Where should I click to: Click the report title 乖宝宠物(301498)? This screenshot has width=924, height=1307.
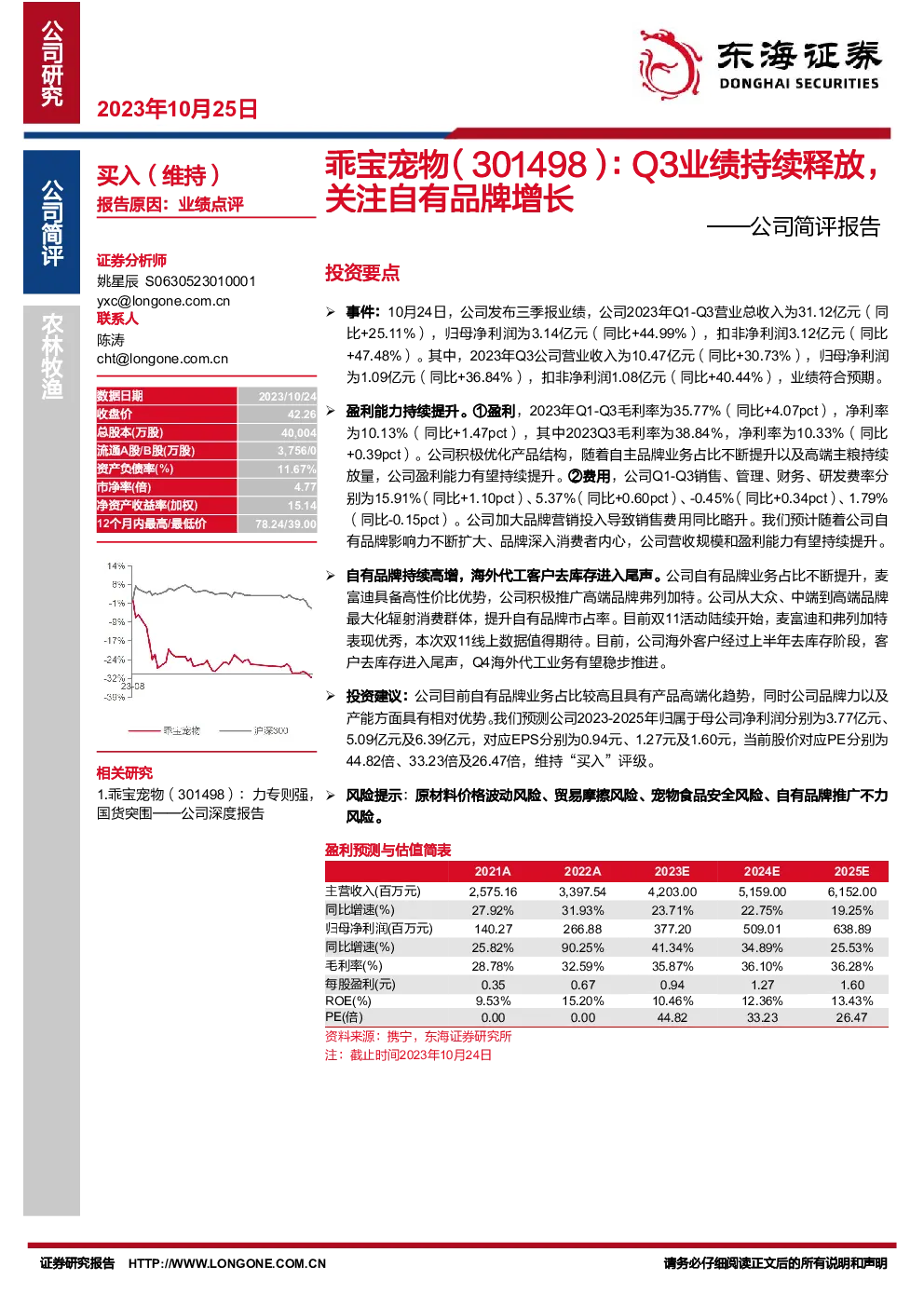coord(602,182)
